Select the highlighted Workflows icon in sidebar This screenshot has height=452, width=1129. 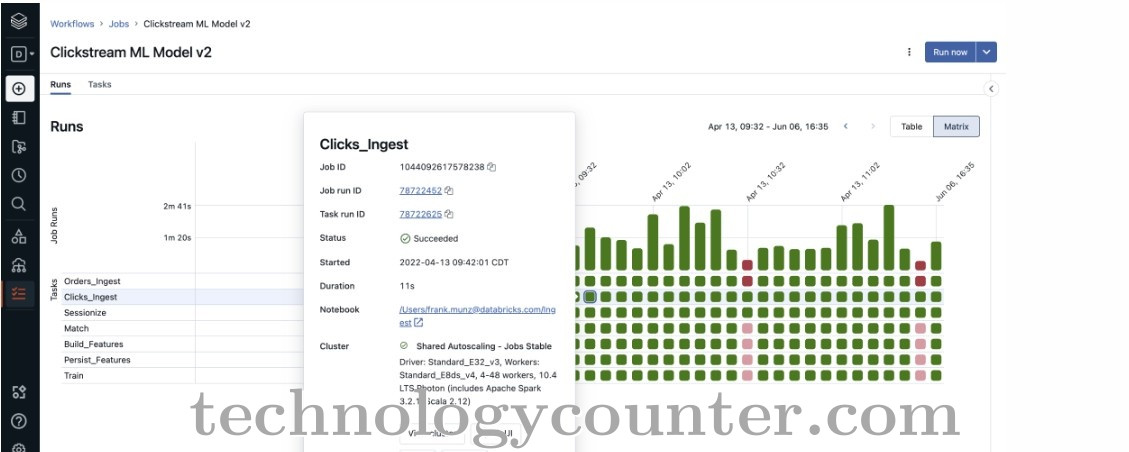click(x=19, y=294)
